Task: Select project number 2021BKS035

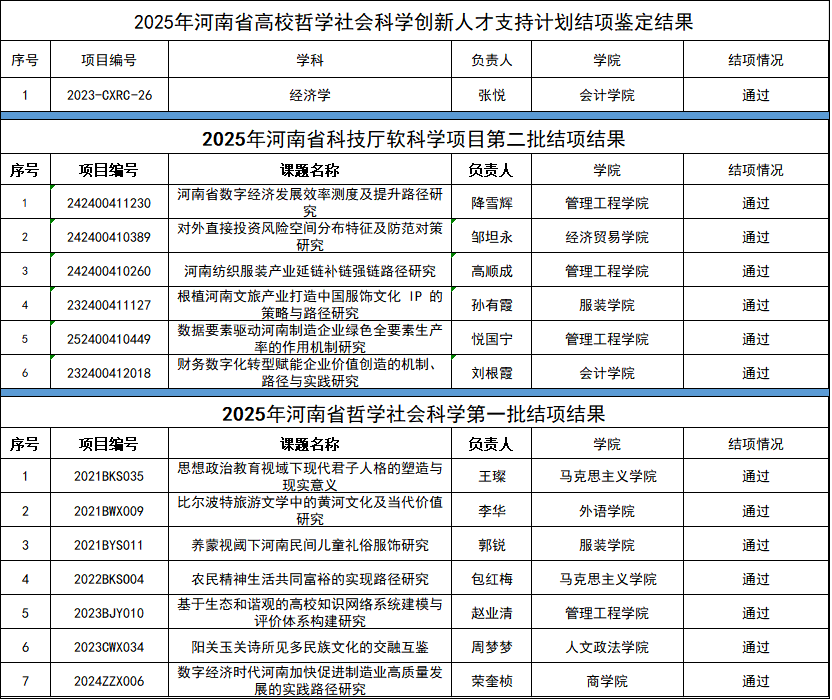Action: coord(109,476)
